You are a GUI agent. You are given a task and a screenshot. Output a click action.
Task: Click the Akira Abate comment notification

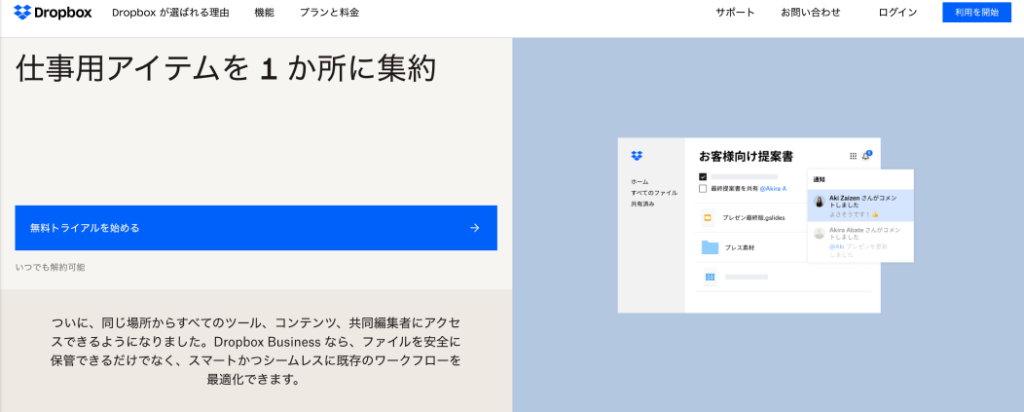point(860,242)
